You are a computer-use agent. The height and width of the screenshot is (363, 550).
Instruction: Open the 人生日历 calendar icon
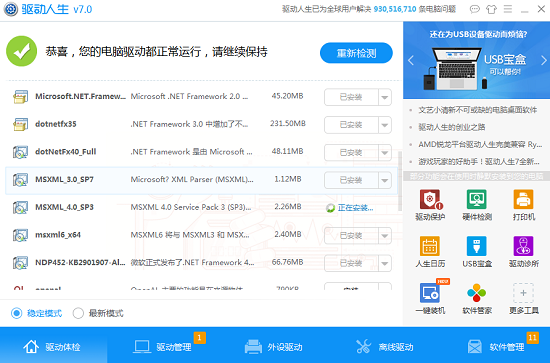coord(430,251)
